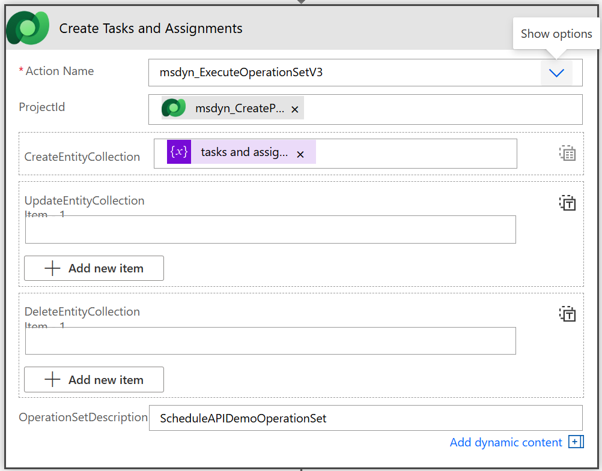This screenshot has width=602, height=471.
Task: Switch UpdateEntityCollection to input entire array
Action: [567, 203]
